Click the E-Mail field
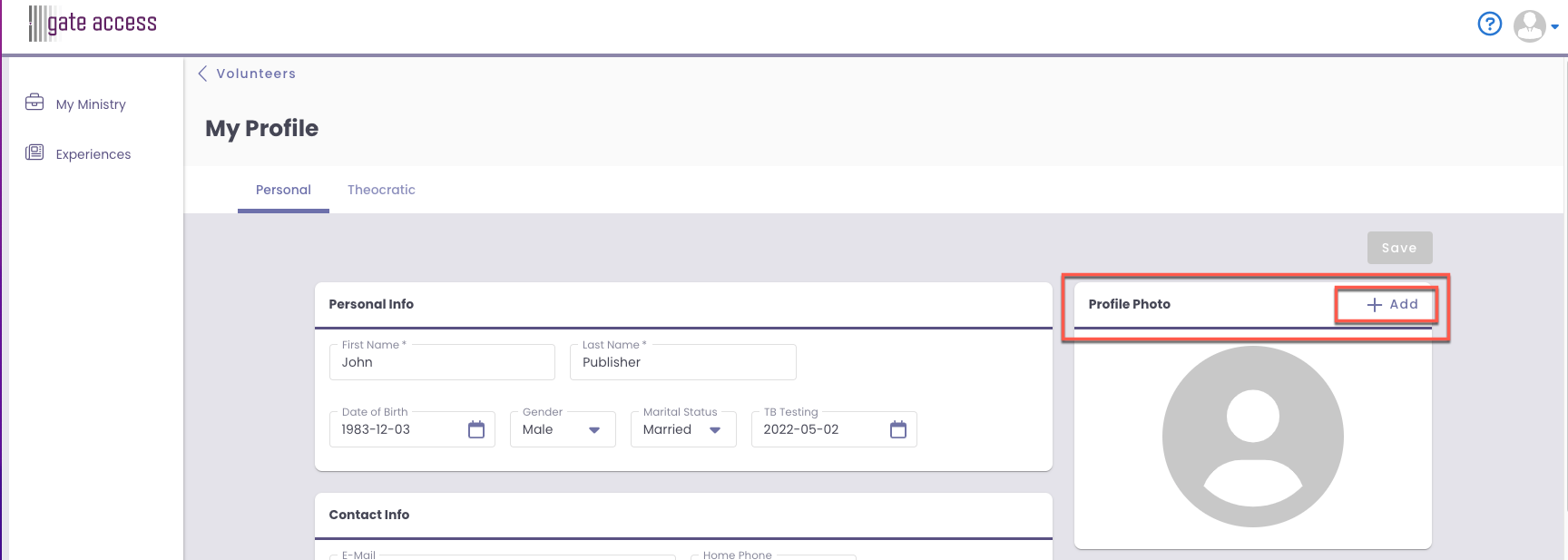1568x560 pixels. click(503, 556)
